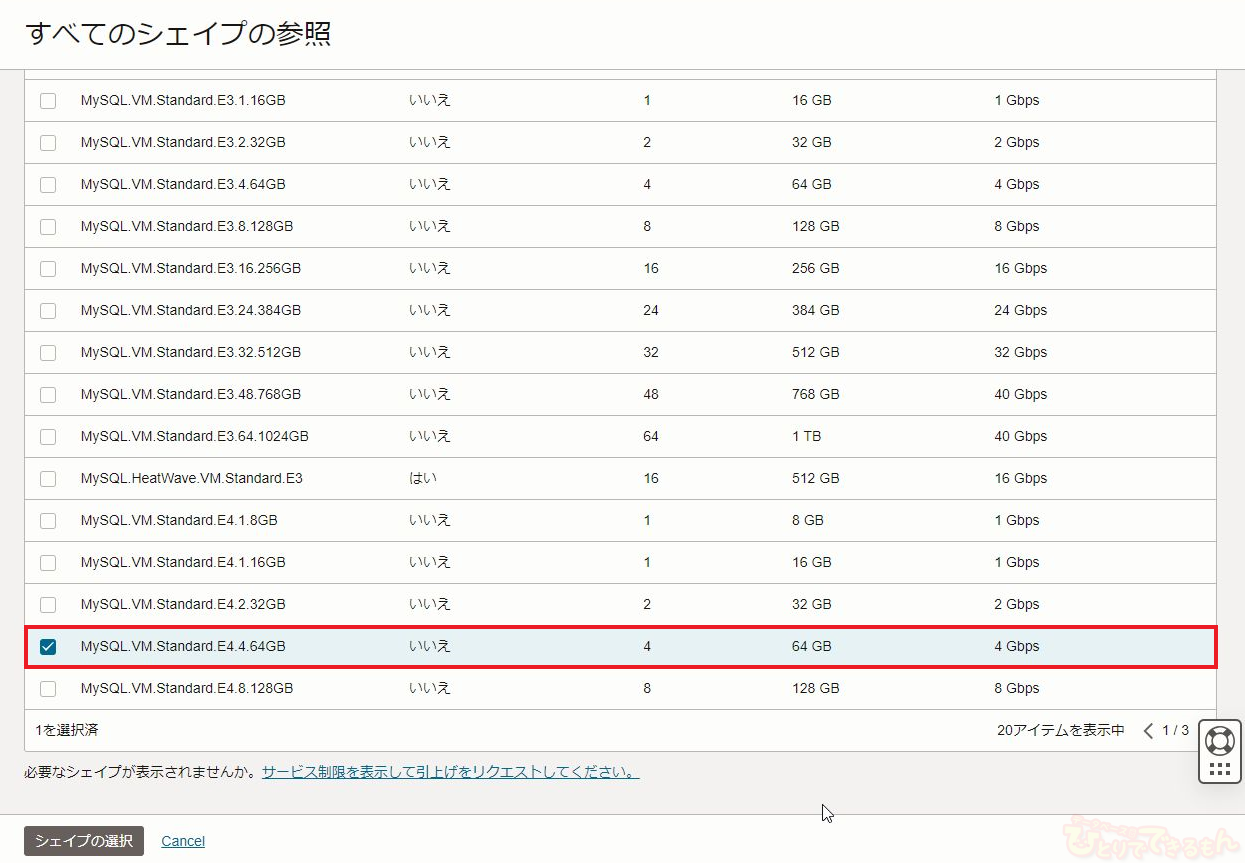Select the MySQL.VM.Standard.E3.8.128GB checkbox

pyautogui.click(x=48, y=227)
